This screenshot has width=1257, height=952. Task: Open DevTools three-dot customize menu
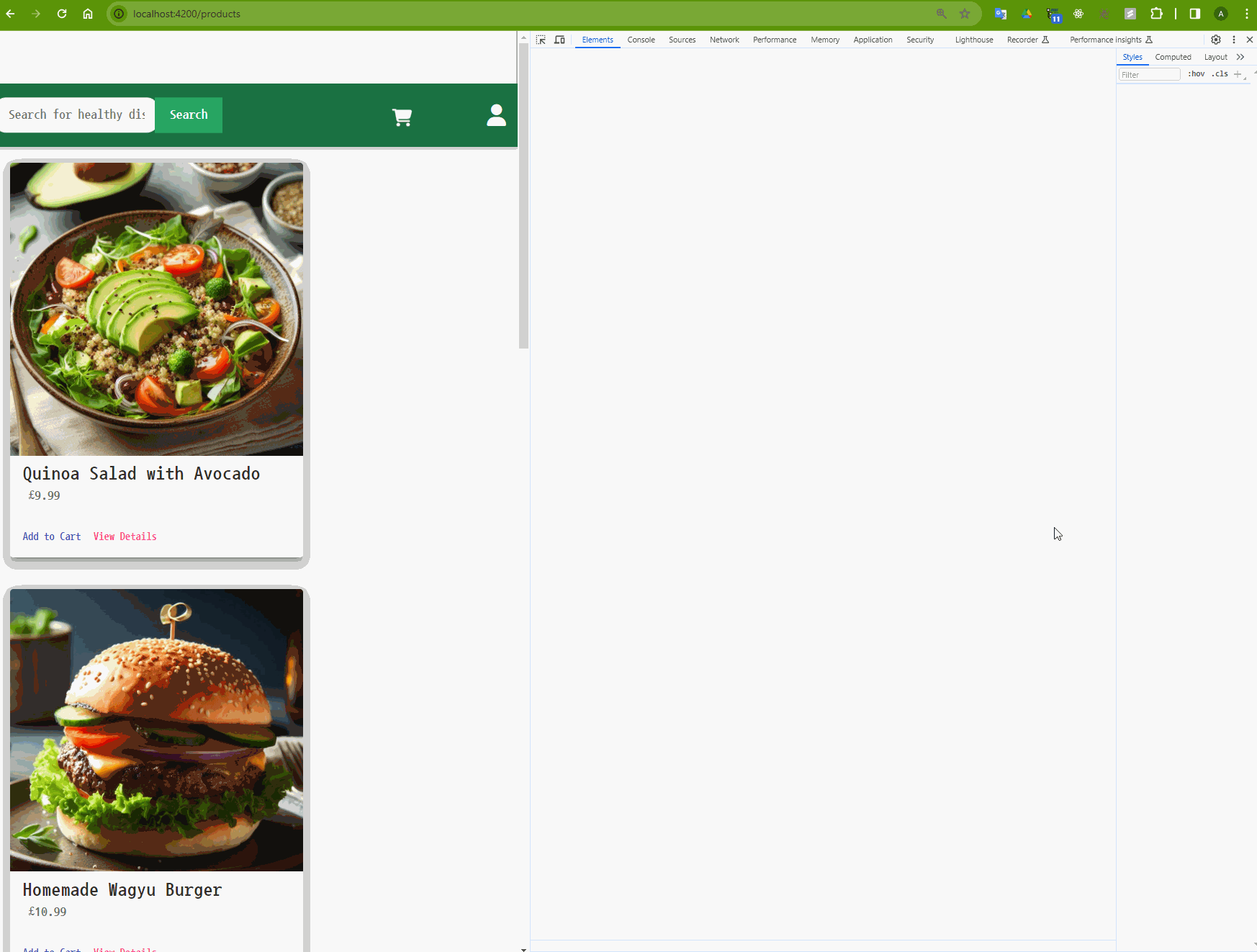pos(1234,40)
